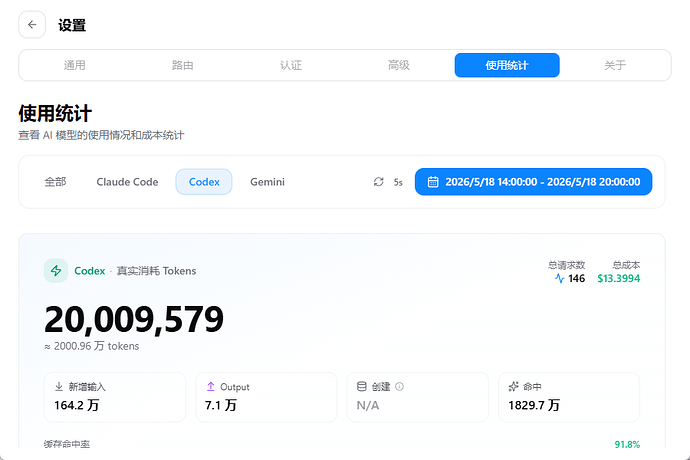Select the 使用统计 tab

(507, 65)
